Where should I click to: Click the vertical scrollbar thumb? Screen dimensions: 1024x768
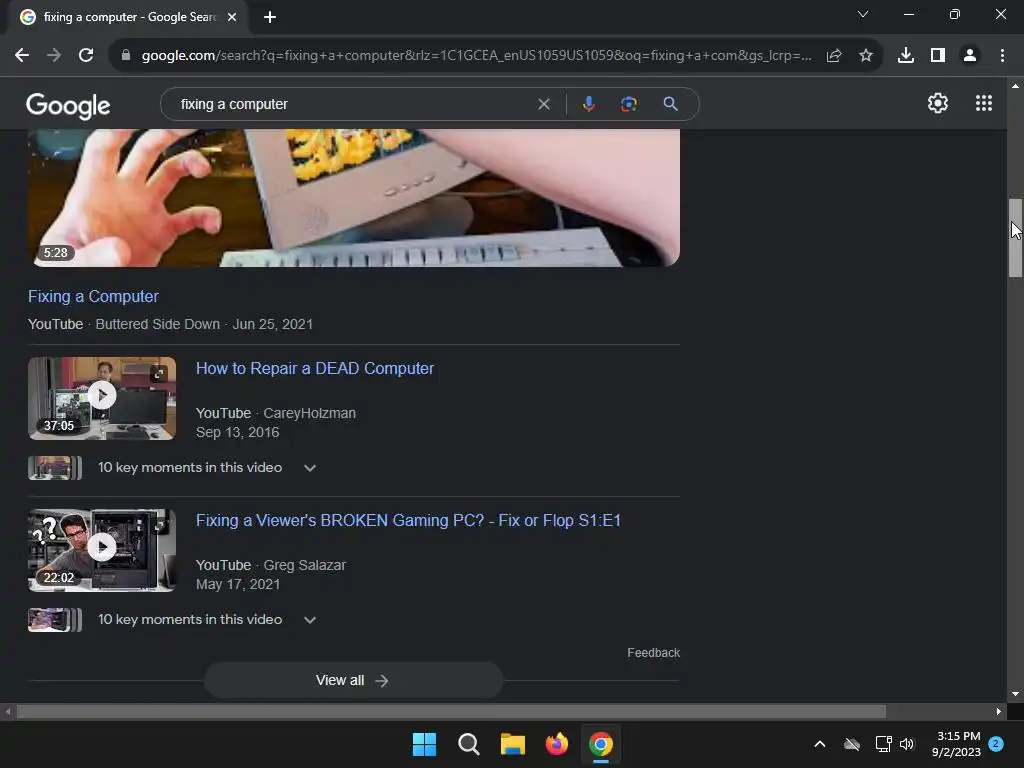click(1015, 238)
